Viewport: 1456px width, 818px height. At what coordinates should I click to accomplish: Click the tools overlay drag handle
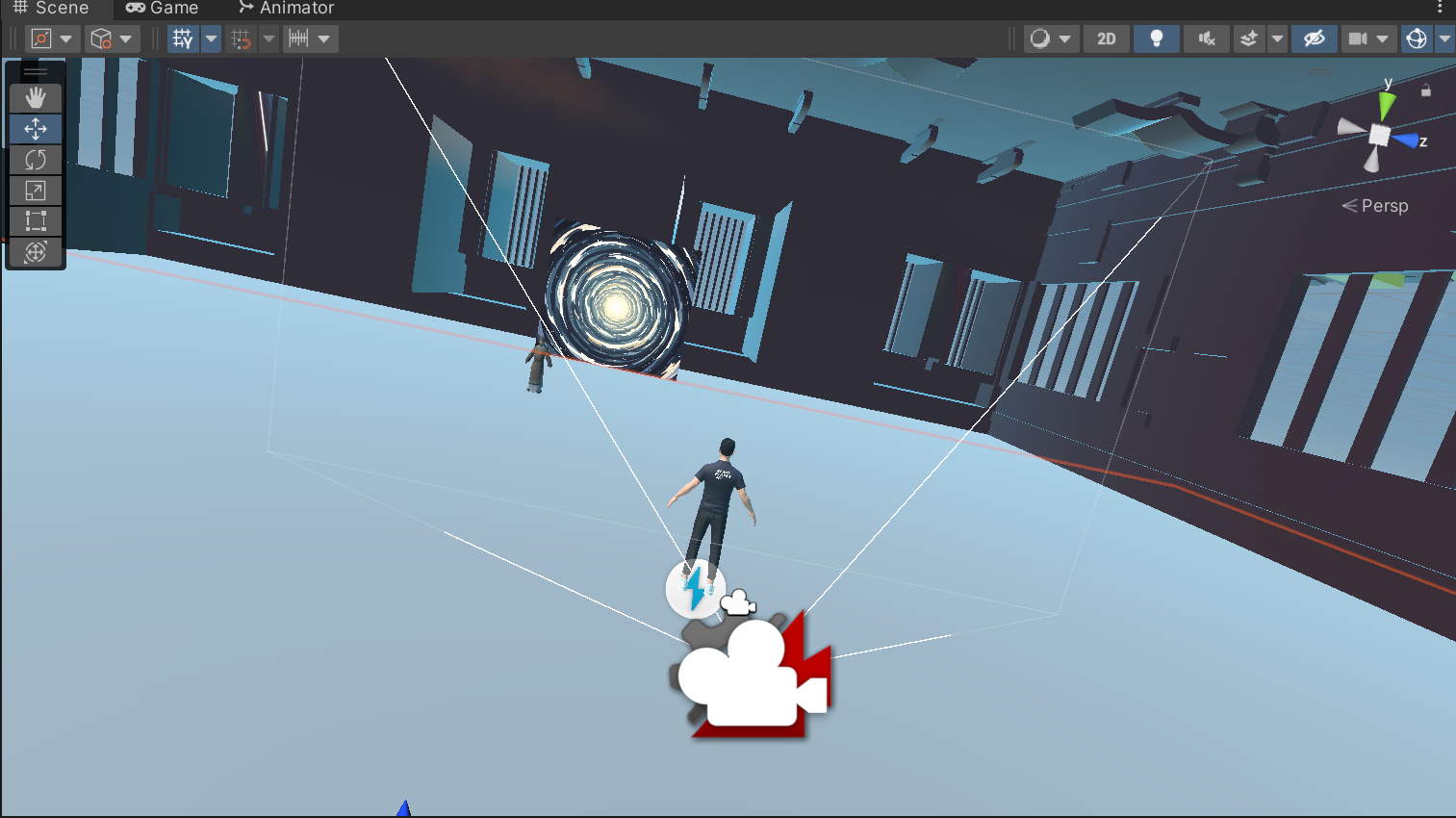click(x=36, y=72)
